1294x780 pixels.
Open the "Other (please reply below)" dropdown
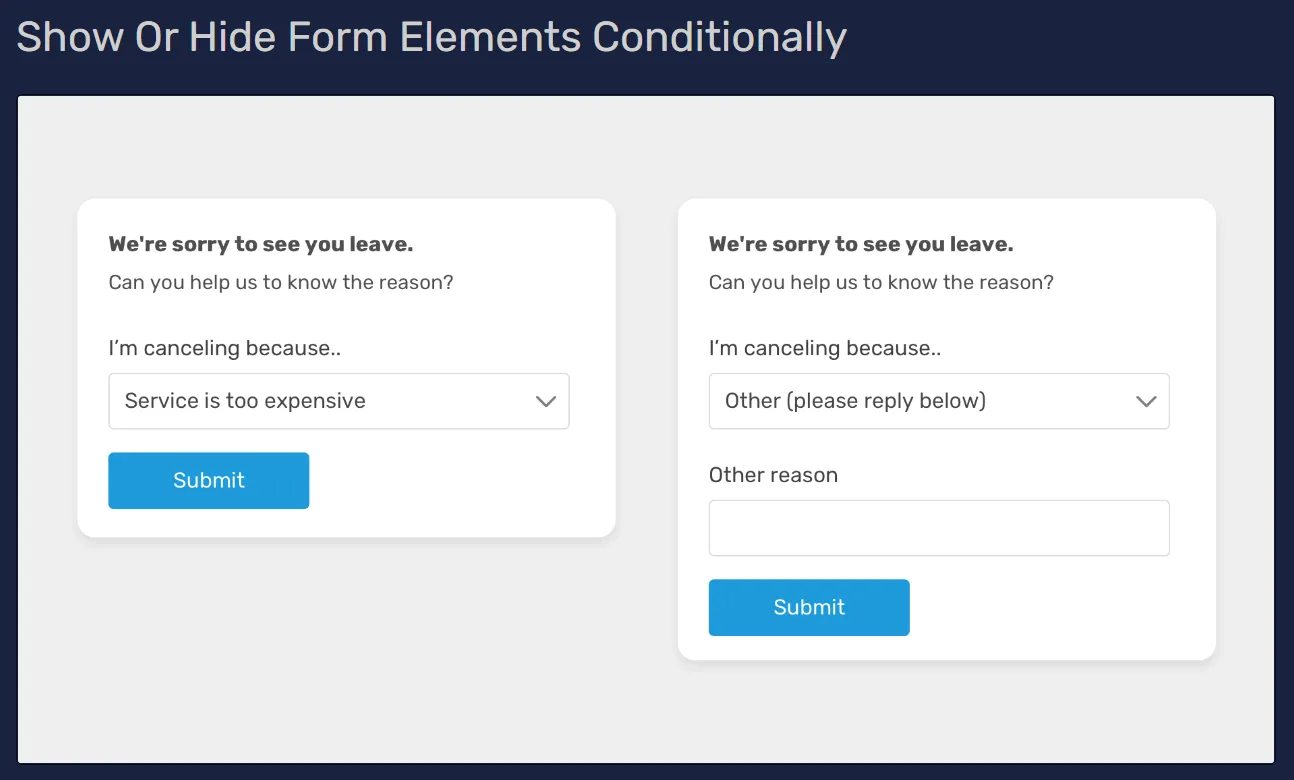[x=920, y=401]
